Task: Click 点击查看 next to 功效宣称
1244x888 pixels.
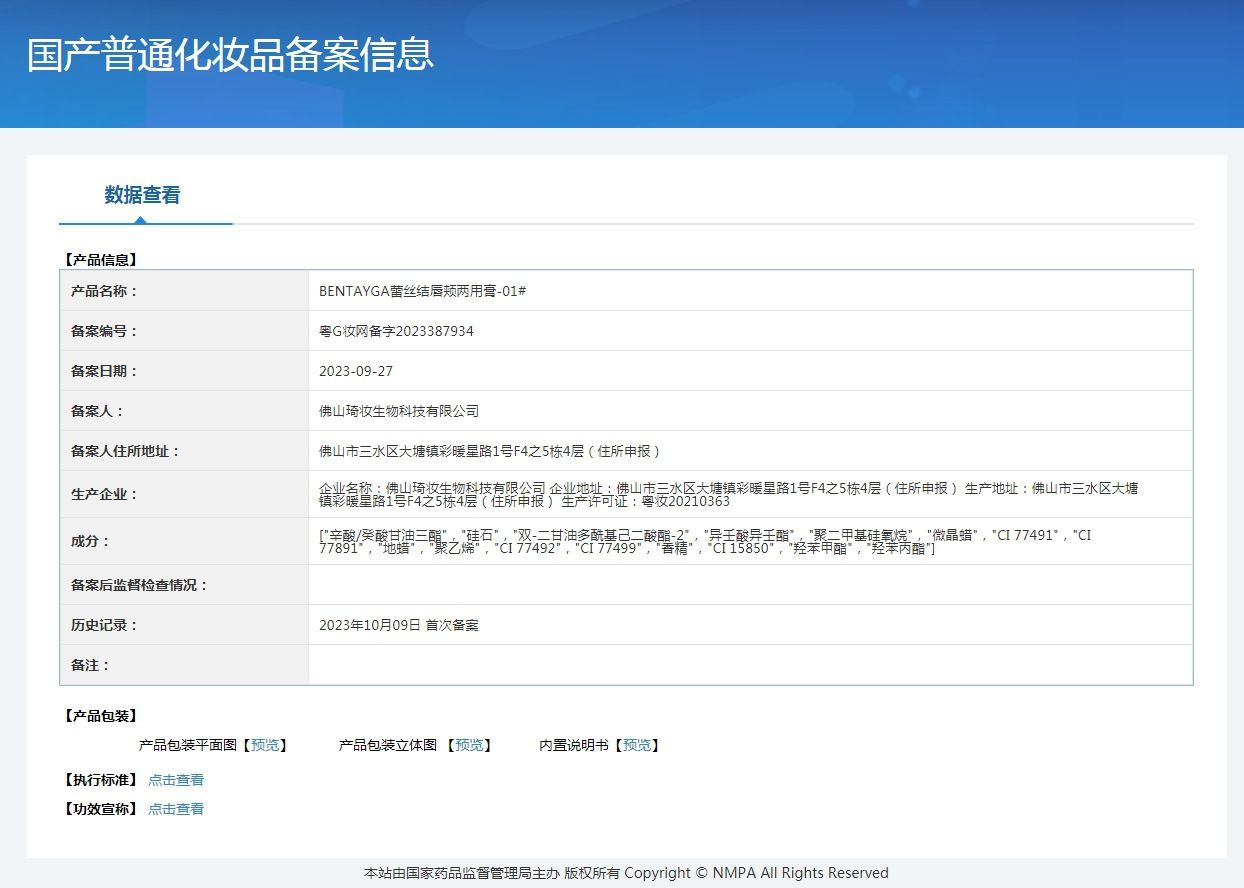Action: [x=176, y=809]
